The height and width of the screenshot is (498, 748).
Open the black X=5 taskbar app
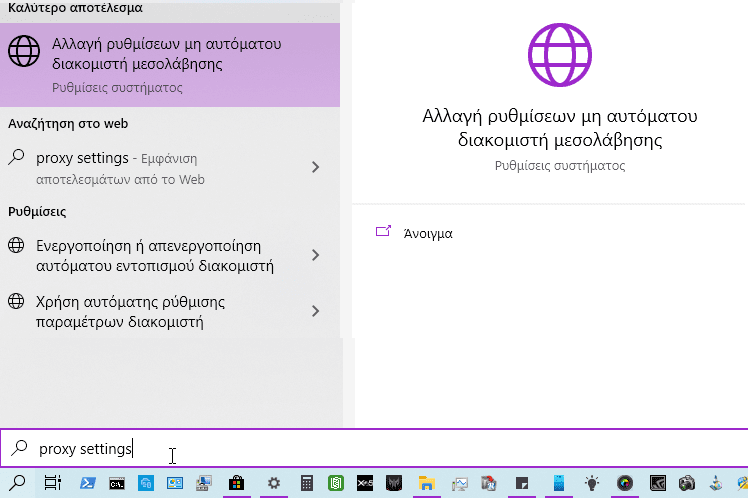tap(365, 483)
